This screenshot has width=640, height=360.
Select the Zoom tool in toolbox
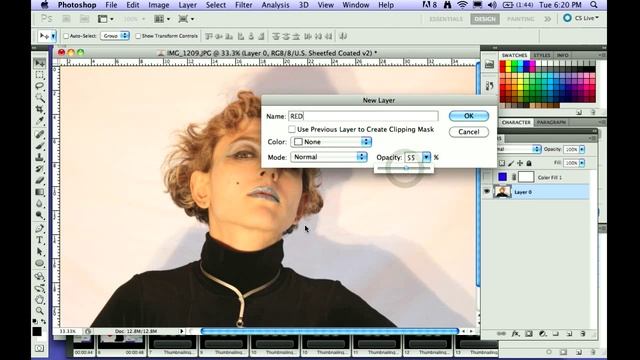click(40, 311)
